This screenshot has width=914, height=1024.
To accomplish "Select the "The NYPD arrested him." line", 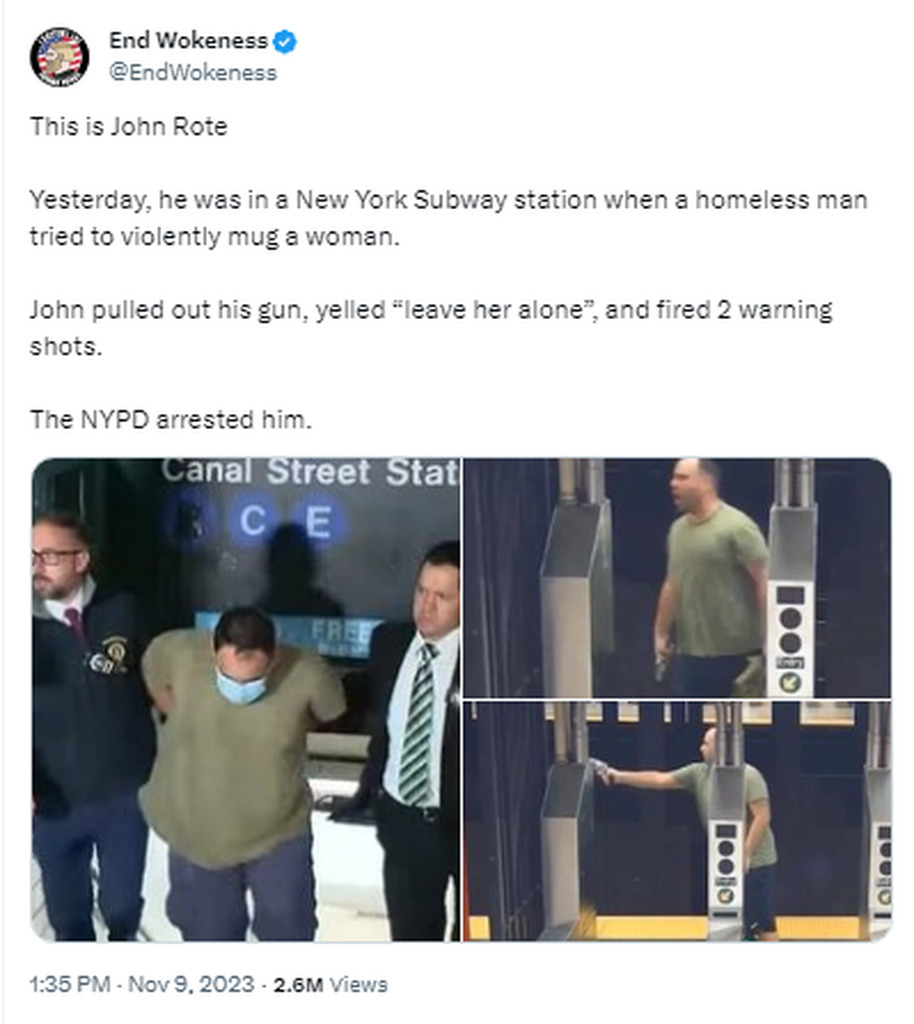I will pyautogui.click(x=171, y=419).
